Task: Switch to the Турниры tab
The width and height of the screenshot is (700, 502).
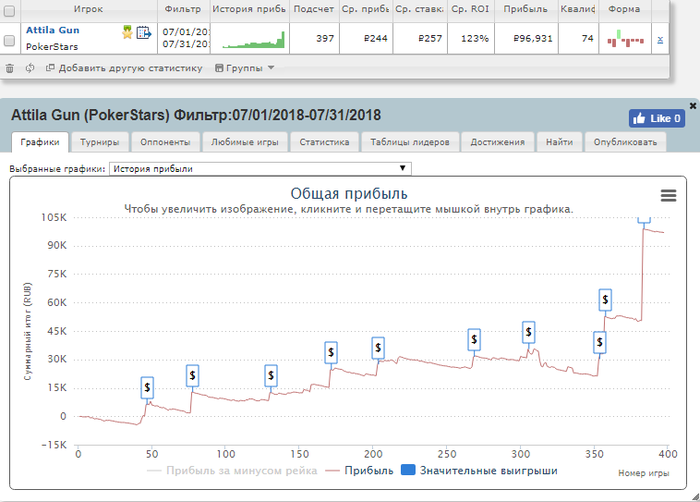Action: pyautogui.click(x=100, y=142)
